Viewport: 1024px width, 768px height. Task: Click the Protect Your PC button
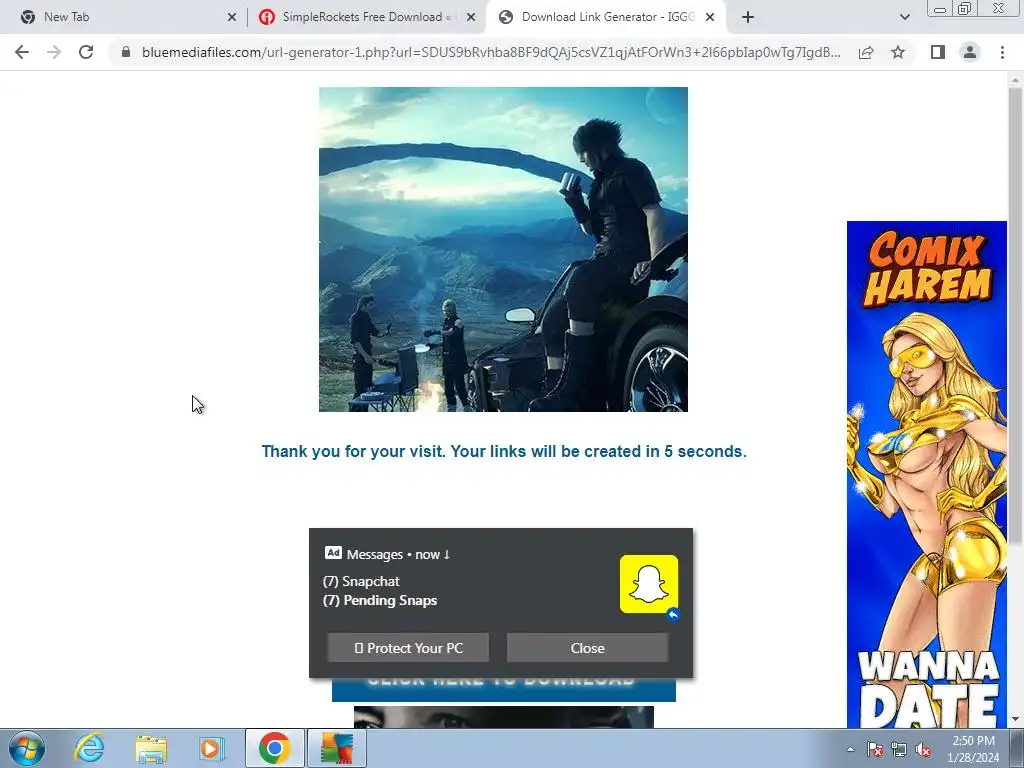pyautogui.click(x=408, y=648)
